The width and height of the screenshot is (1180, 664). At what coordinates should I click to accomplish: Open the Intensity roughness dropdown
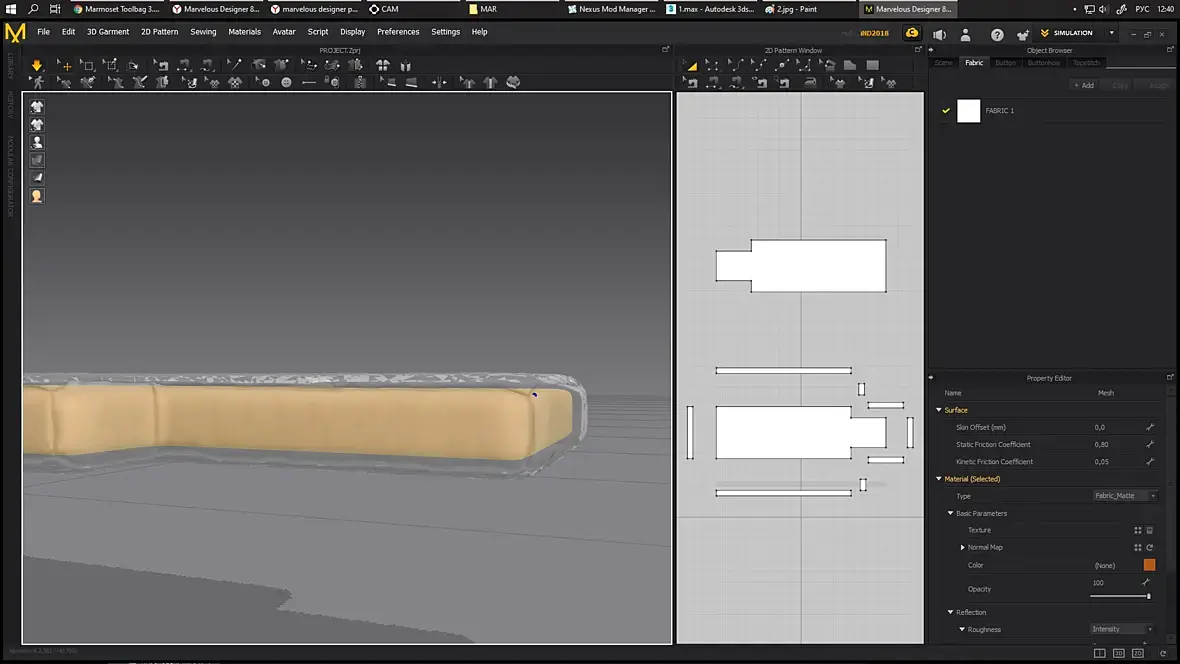(x=1122, y=629)
